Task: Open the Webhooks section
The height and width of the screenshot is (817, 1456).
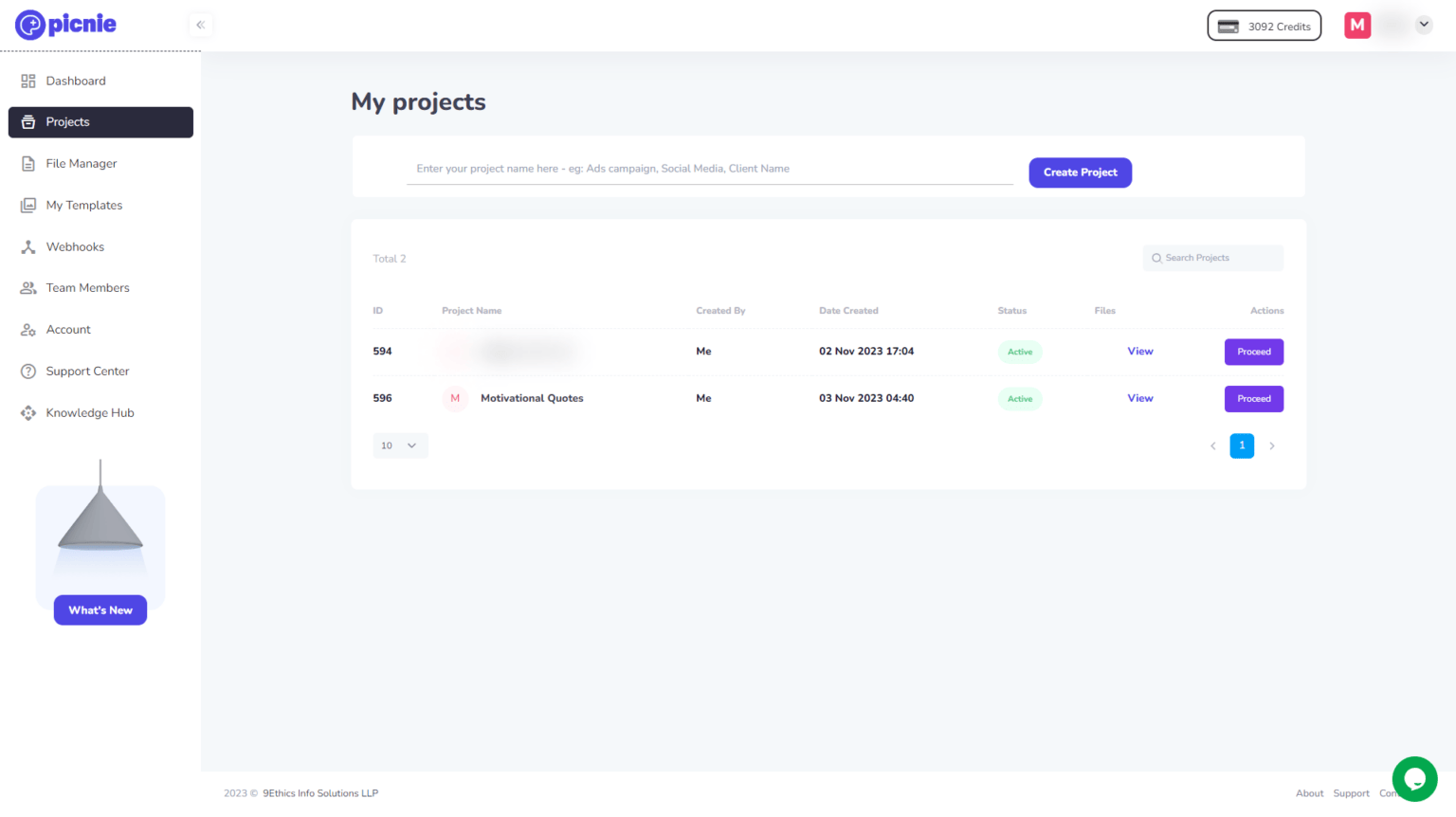Action: click(x=75, y=246)
